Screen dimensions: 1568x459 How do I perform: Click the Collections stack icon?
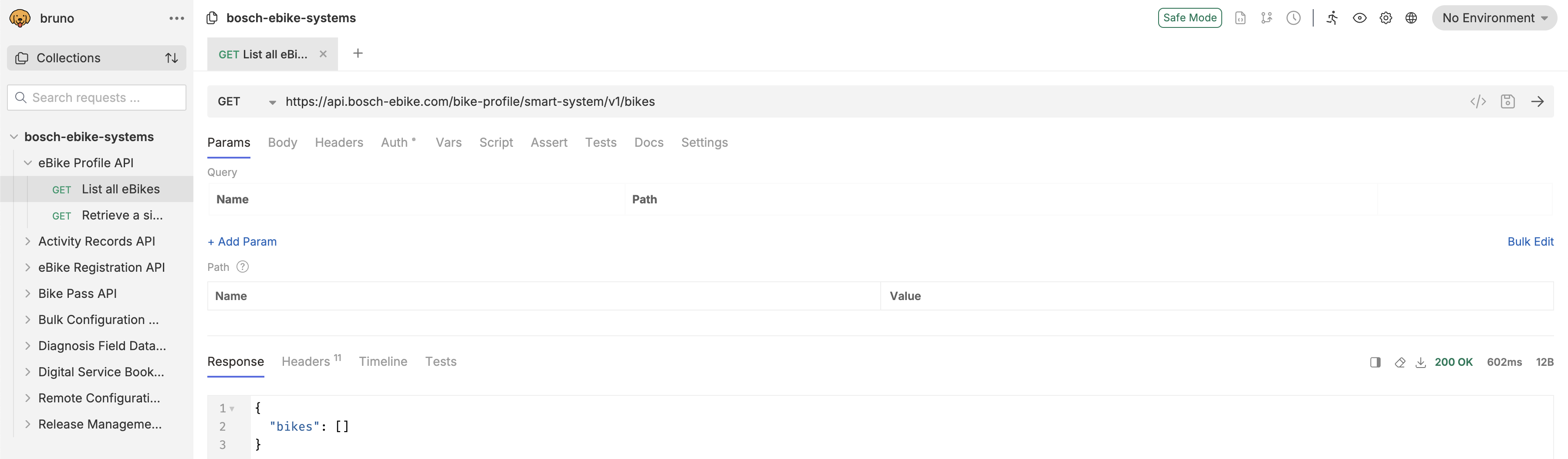click(x=22, y=58)
